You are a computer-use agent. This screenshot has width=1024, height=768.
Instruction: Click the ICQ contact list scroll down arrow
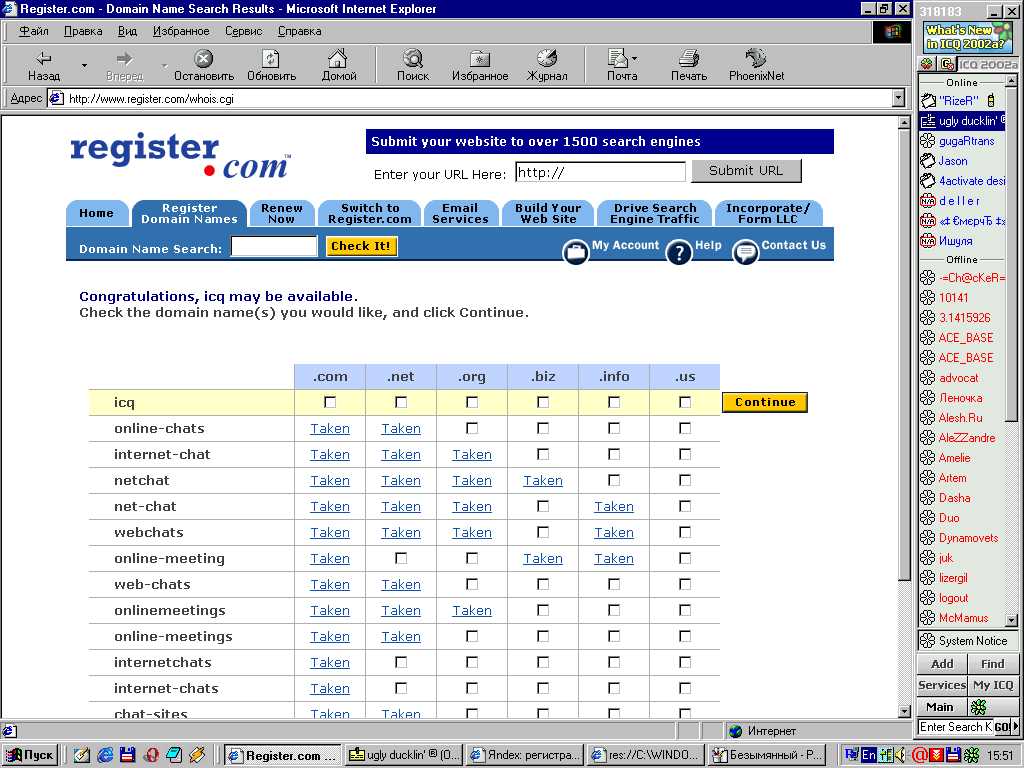coord(1011,620)
